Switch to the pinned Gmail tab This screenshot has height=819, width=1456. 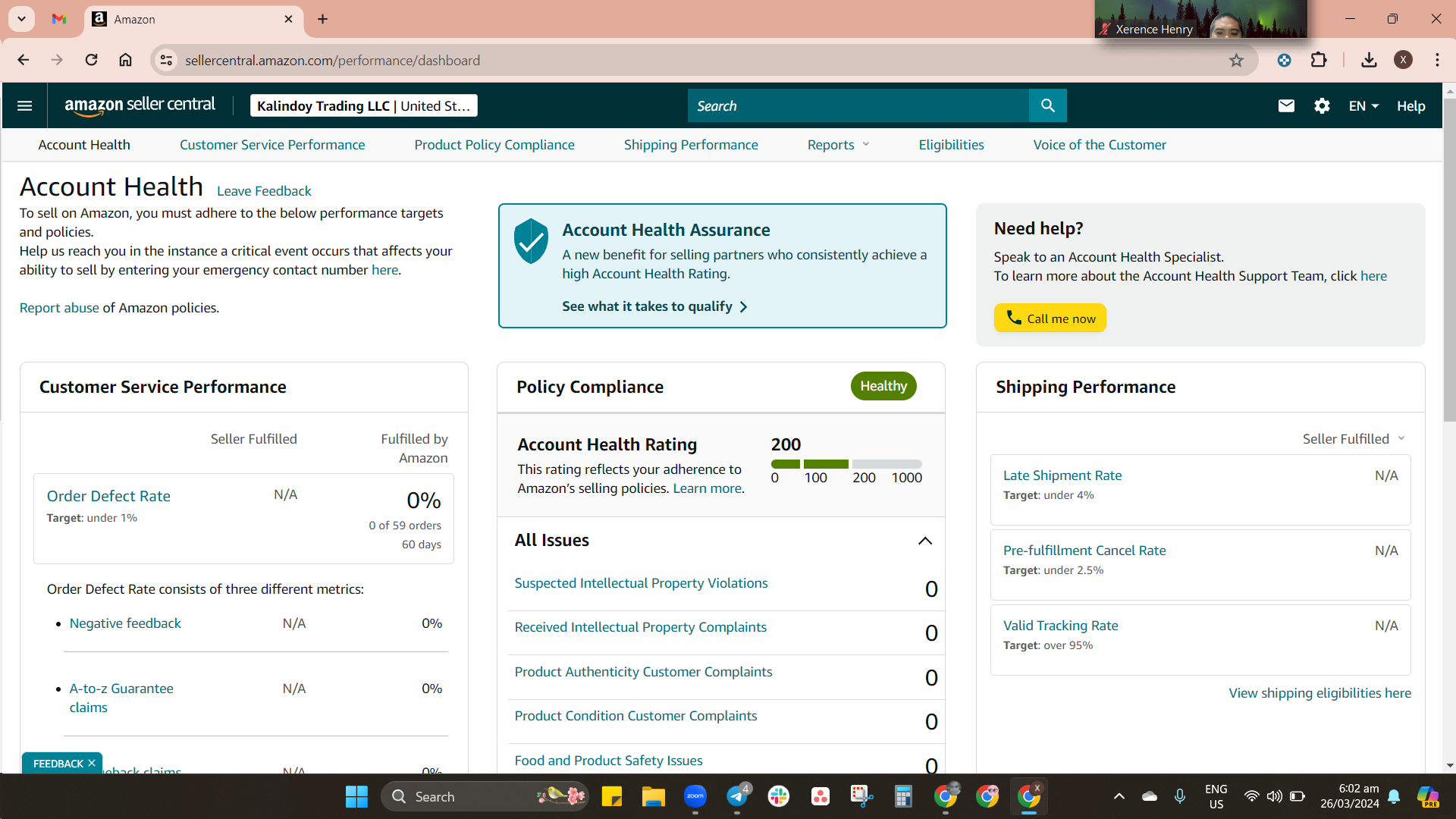click(x=59, y=19)
